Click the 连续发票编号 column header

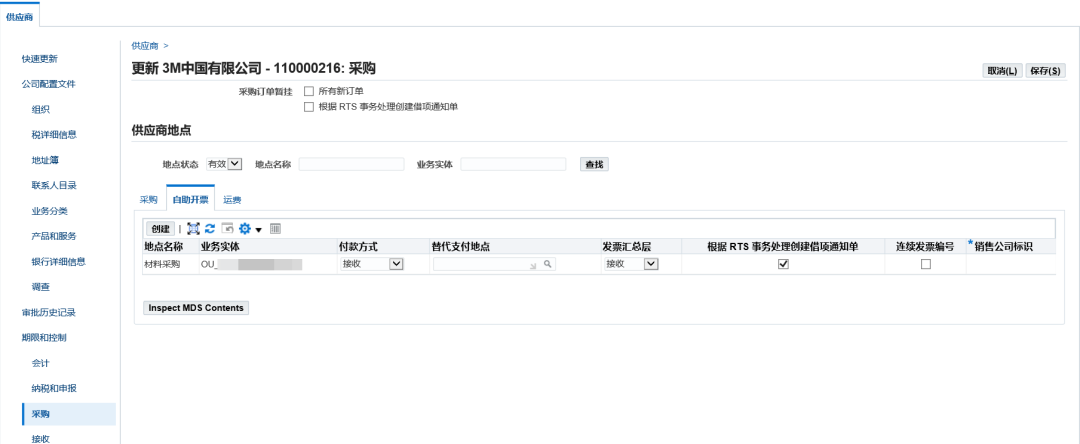(925, 246)
